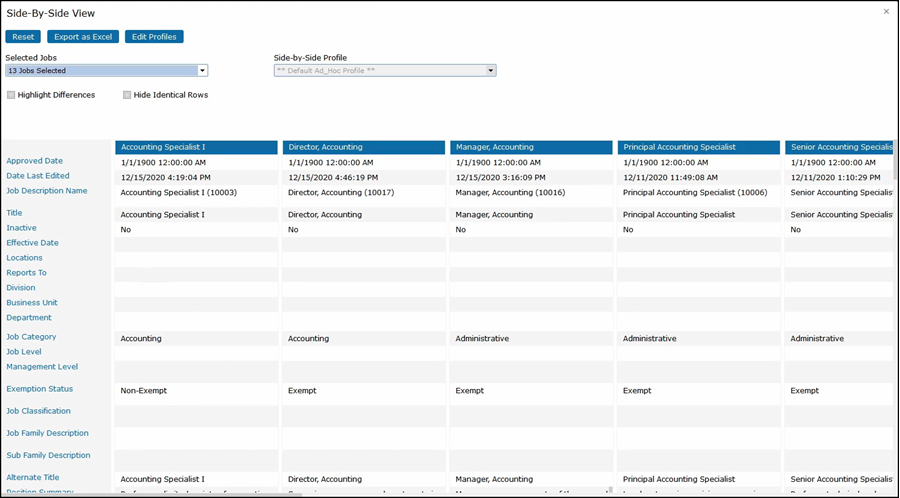The width and height of the screenshot is (900, 498).
Task: Choose the Principal Accounting Specialist column header
Action: 698,147
